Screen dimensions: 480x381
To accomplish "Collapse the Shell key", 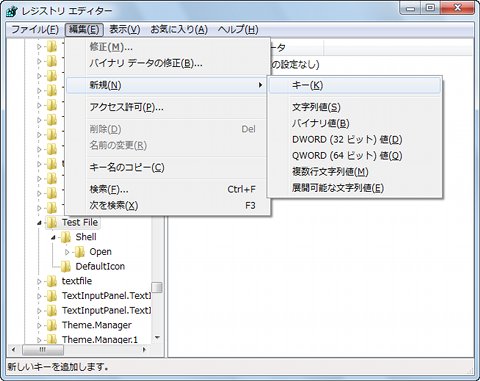I will [53, 237].
